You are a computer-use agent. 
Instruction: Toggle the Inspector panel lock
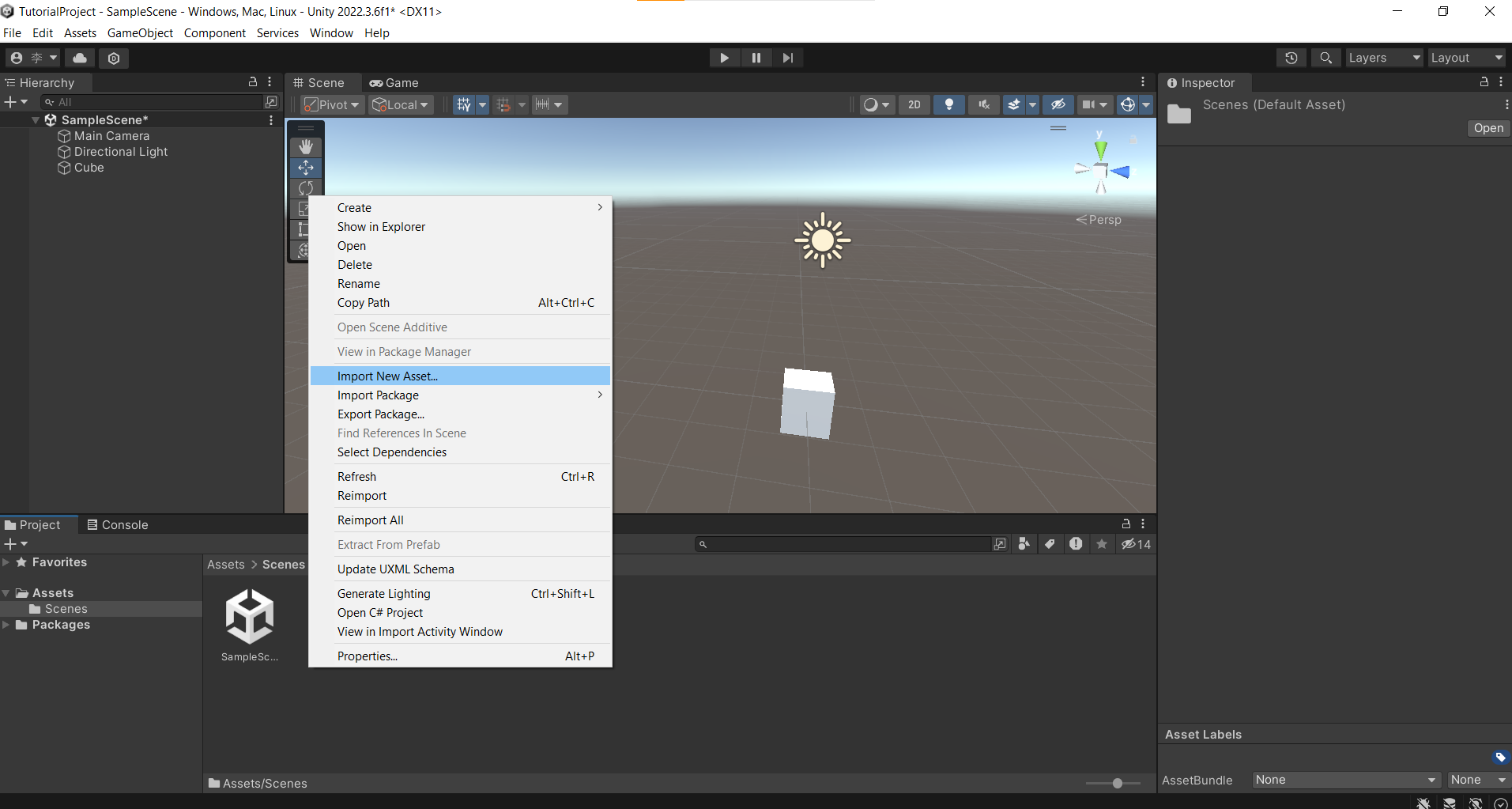click(1484, 82)
